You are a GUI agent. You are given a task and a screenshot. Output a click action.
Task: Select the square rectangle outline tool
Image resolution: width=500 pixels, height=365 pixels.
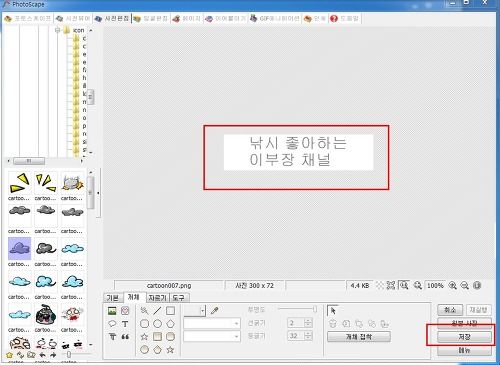coord(170,311)
